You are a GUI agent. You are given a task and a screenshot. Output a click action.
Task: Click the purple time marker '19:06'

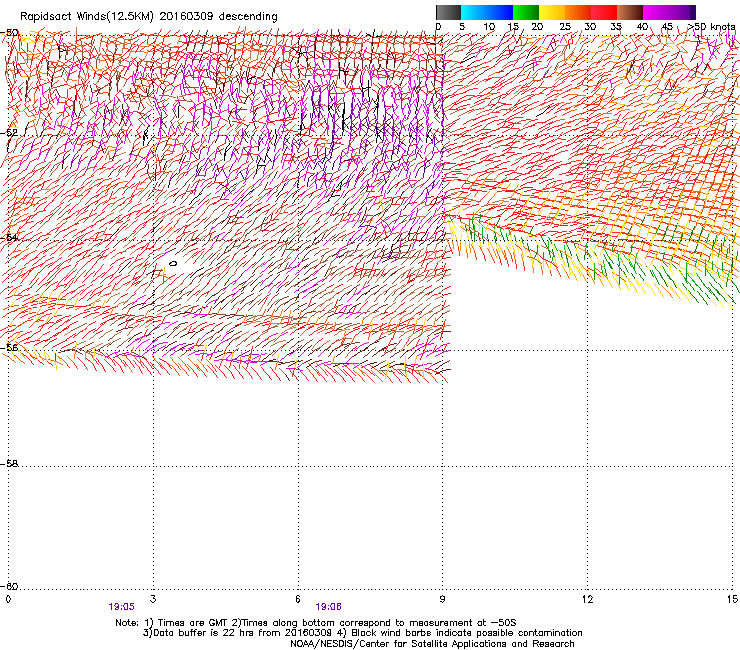[328, 607]
